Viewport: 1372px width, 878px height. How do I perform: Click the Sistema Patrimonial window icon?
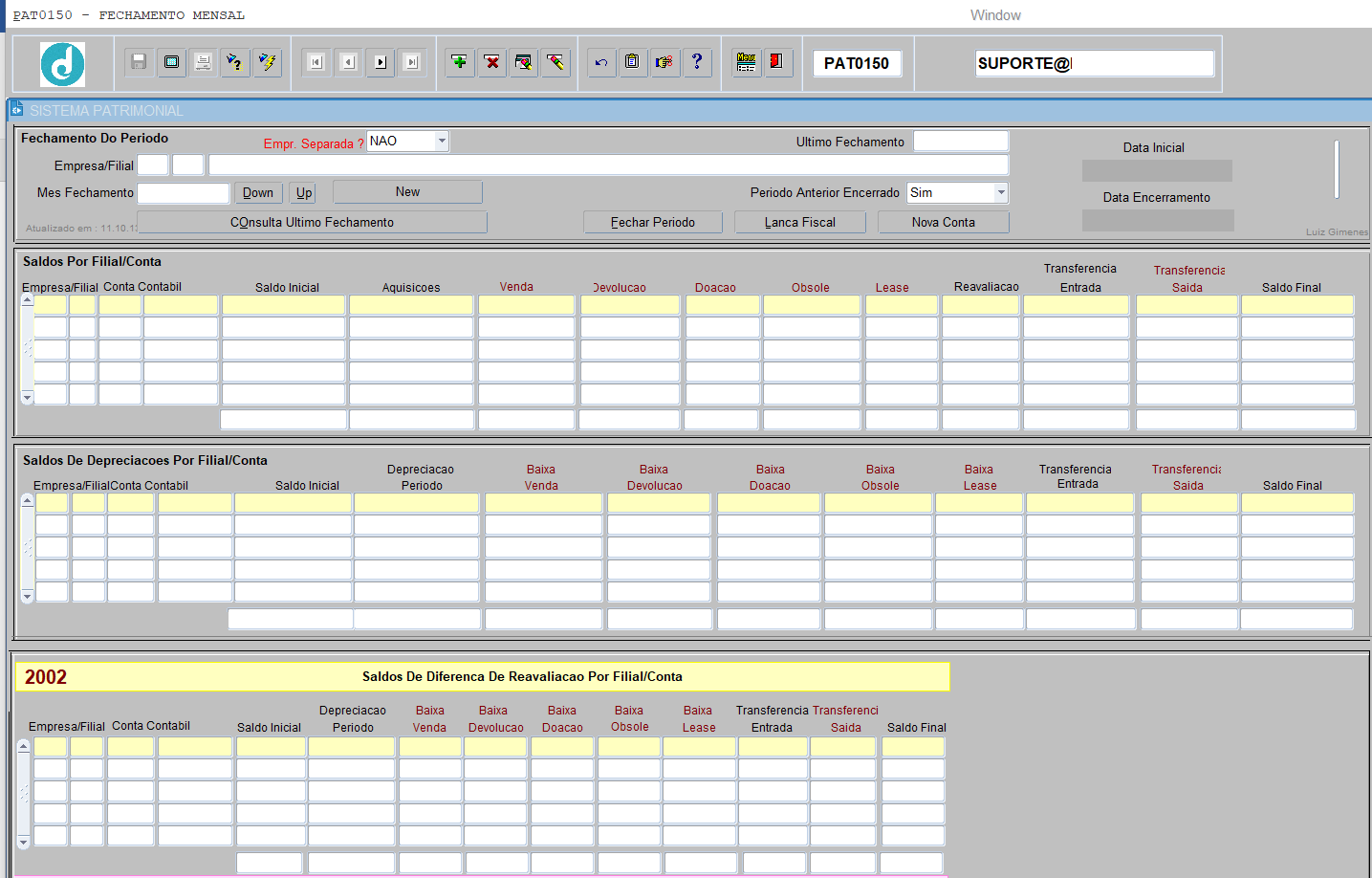click(x=17, y=110)
